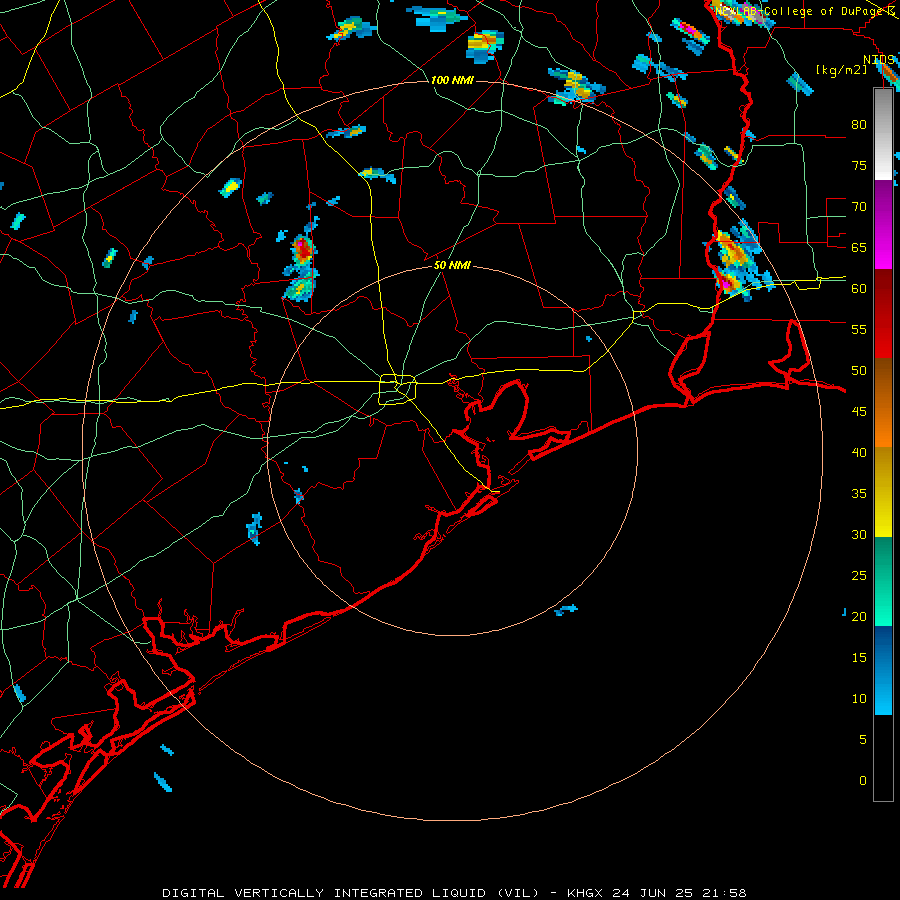Click the yellow highway loop at radar center
Viewport: 900px width, 900px height.
point(398,389)
